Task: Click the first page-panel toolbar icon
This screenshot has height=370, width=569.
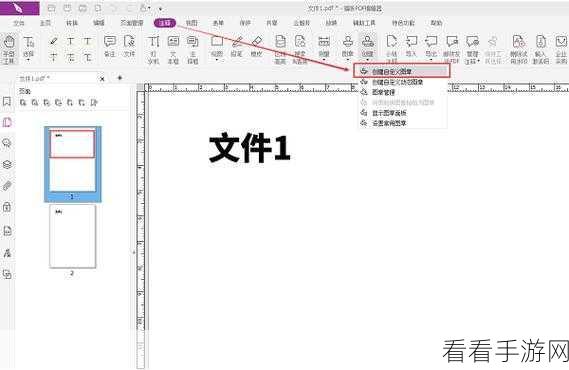Action: pos(23,103)
